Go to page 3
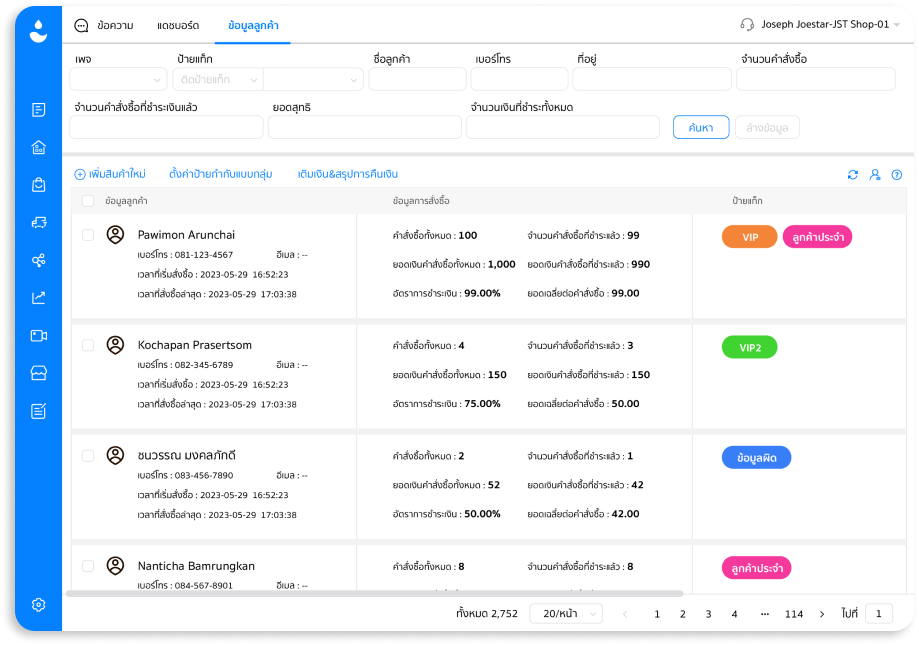The height and width of the screenshot is (645, 919). coord(708,614)
